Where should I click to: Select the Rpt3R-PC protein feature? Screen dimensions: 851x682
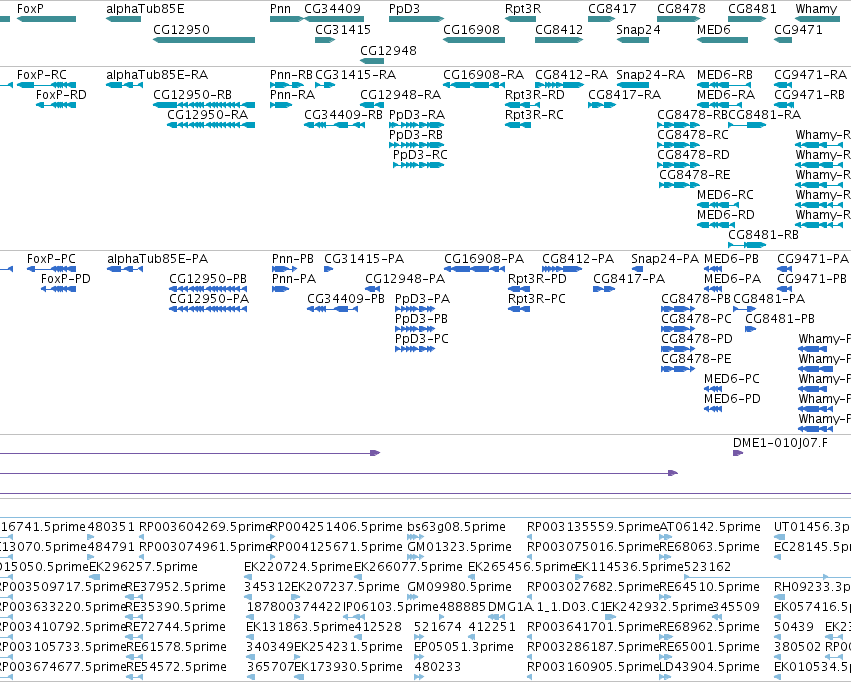[x=519, y=309]
